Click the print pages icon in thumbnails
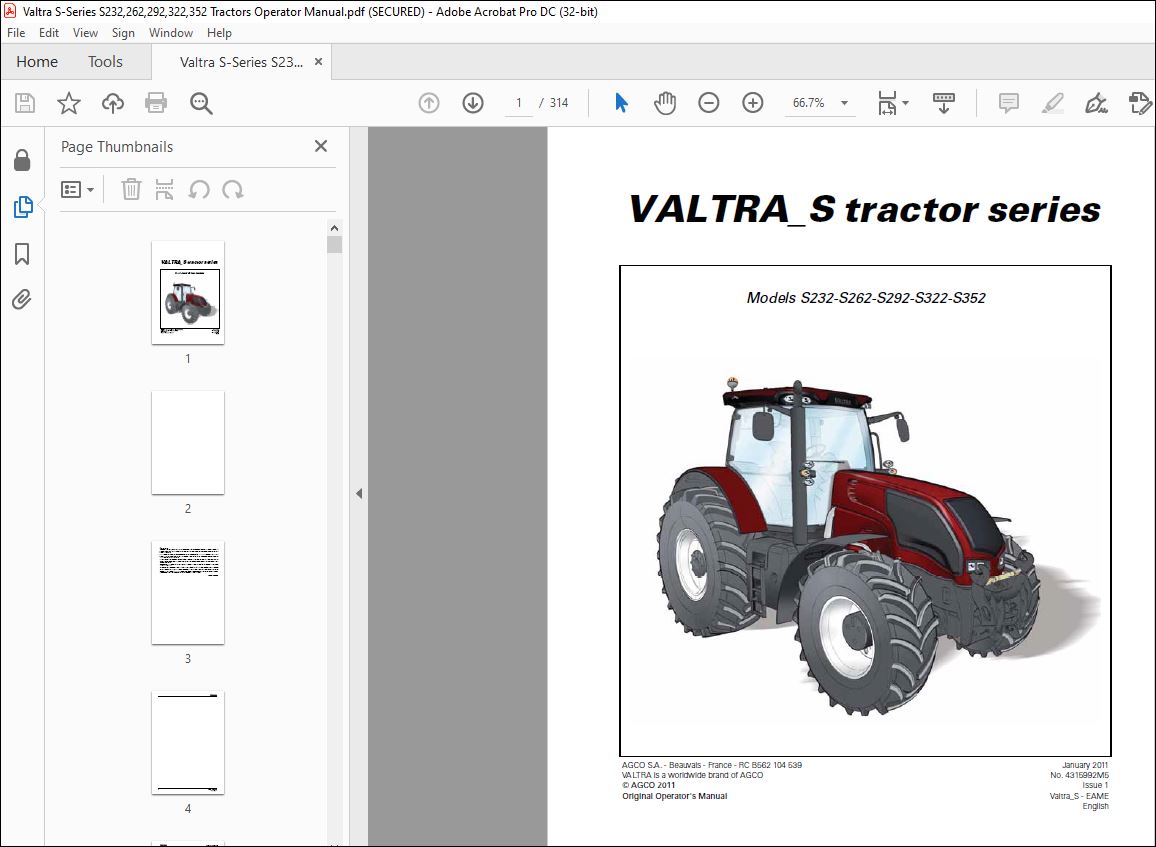The width and height of the screenshot is (1156, 847). tap(164, 189)
